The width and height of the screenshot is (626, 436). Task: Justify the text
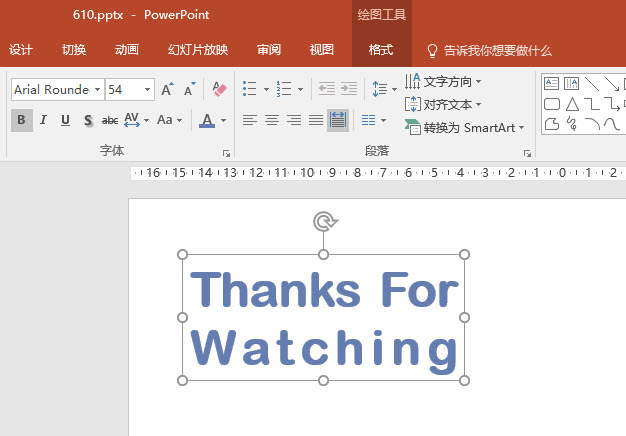point(316,120)
